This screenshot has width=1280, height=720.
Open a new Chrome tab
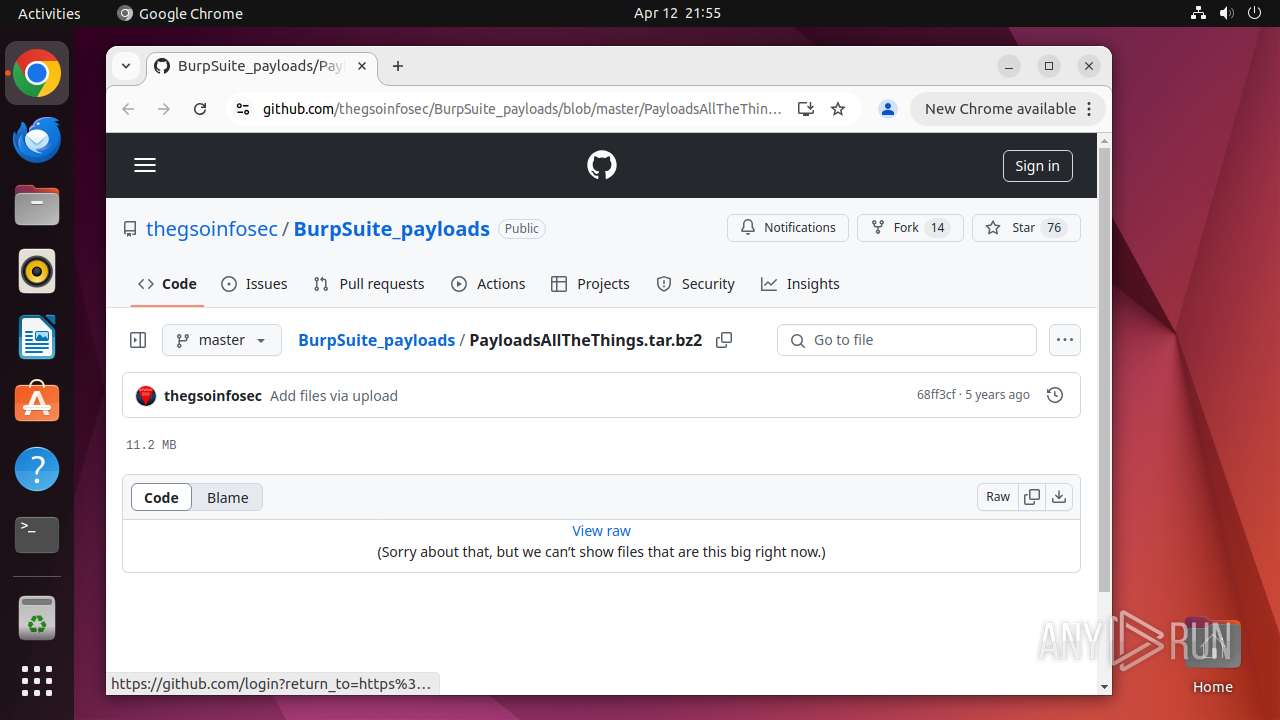click(x=398, y=66)
